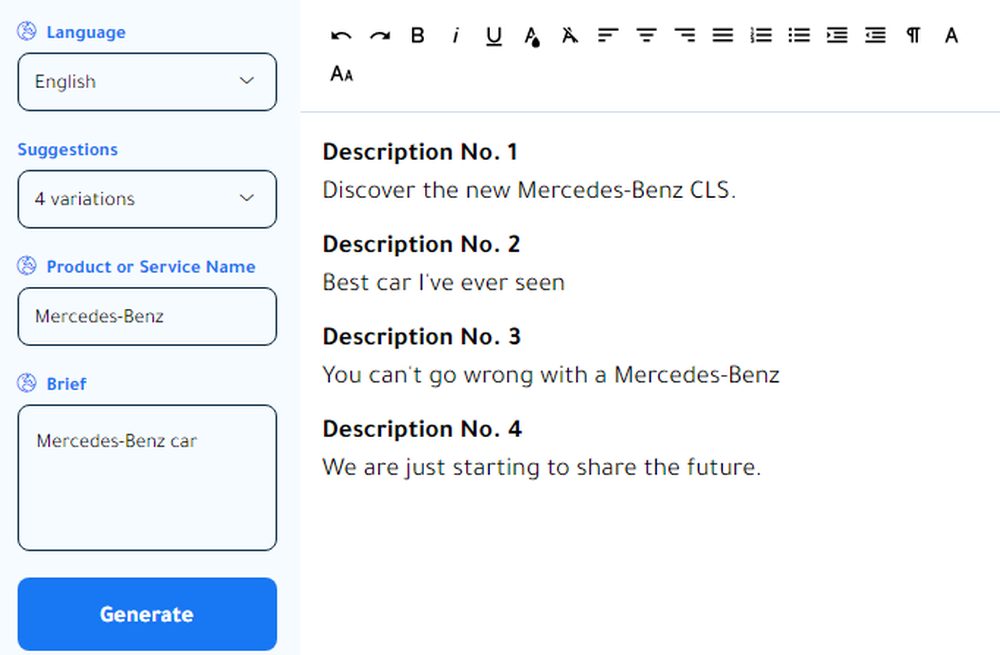Toggle italic formatting

click(x=456, y=36)
